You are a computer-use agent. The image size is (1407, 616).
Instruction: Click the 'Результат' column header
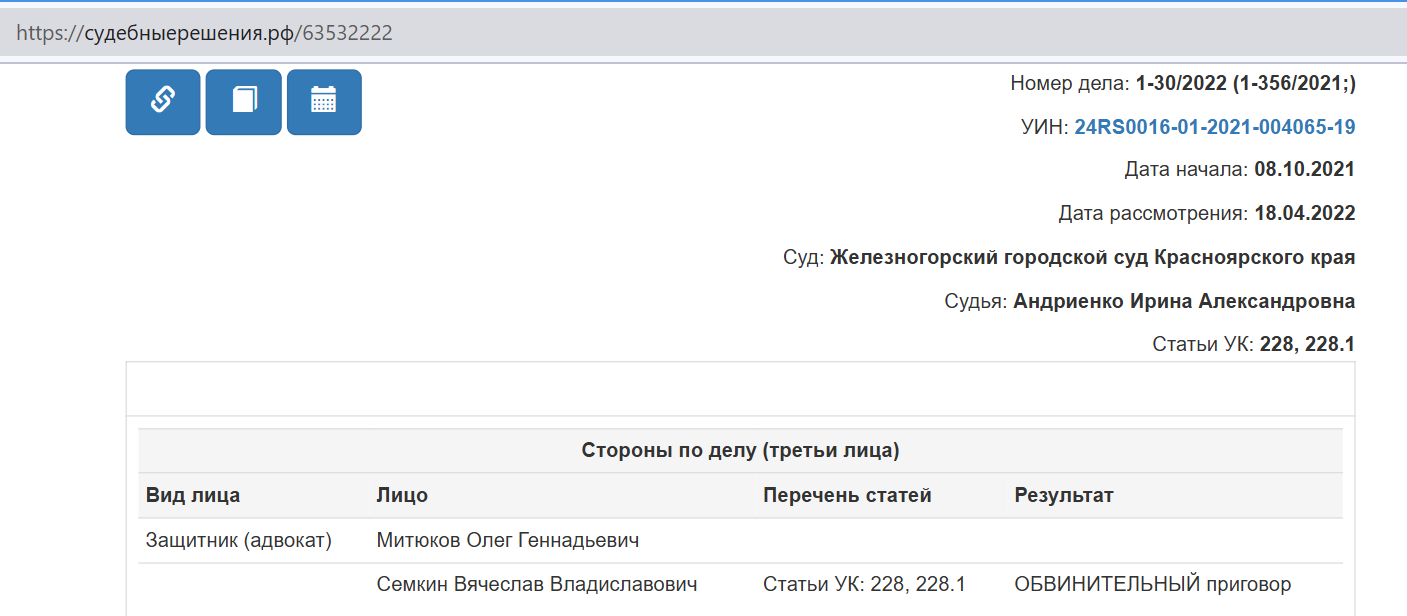(1063, 495)
